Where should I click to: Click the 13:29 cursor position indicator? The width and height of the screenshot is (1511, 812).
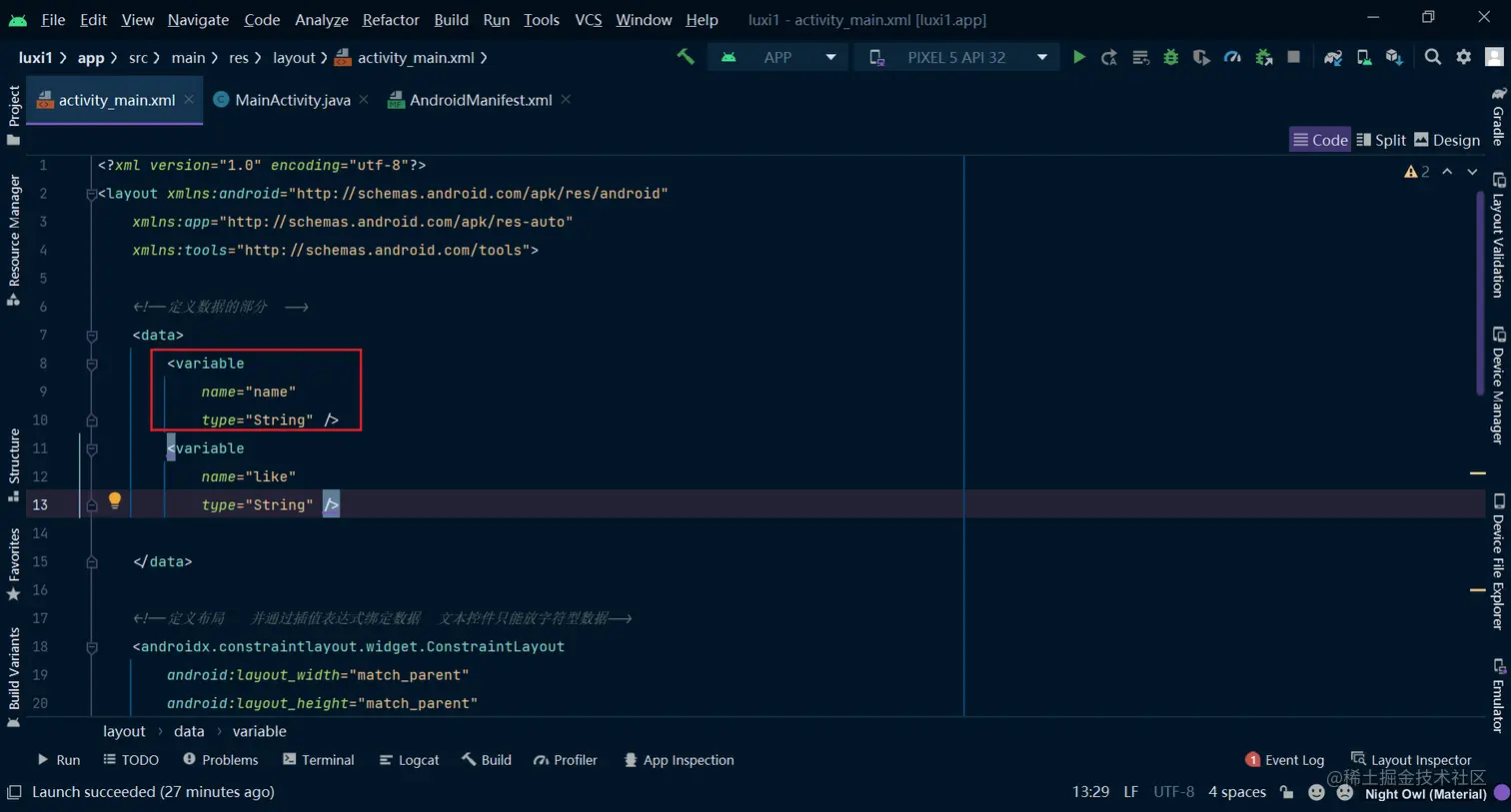(x=1090, y=792)
